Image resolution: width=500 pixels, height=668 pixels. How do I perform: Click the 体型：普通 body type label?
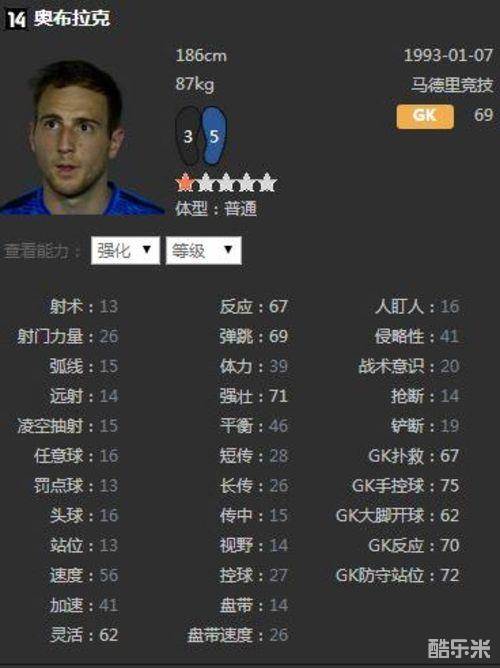(x=216, y=209)
